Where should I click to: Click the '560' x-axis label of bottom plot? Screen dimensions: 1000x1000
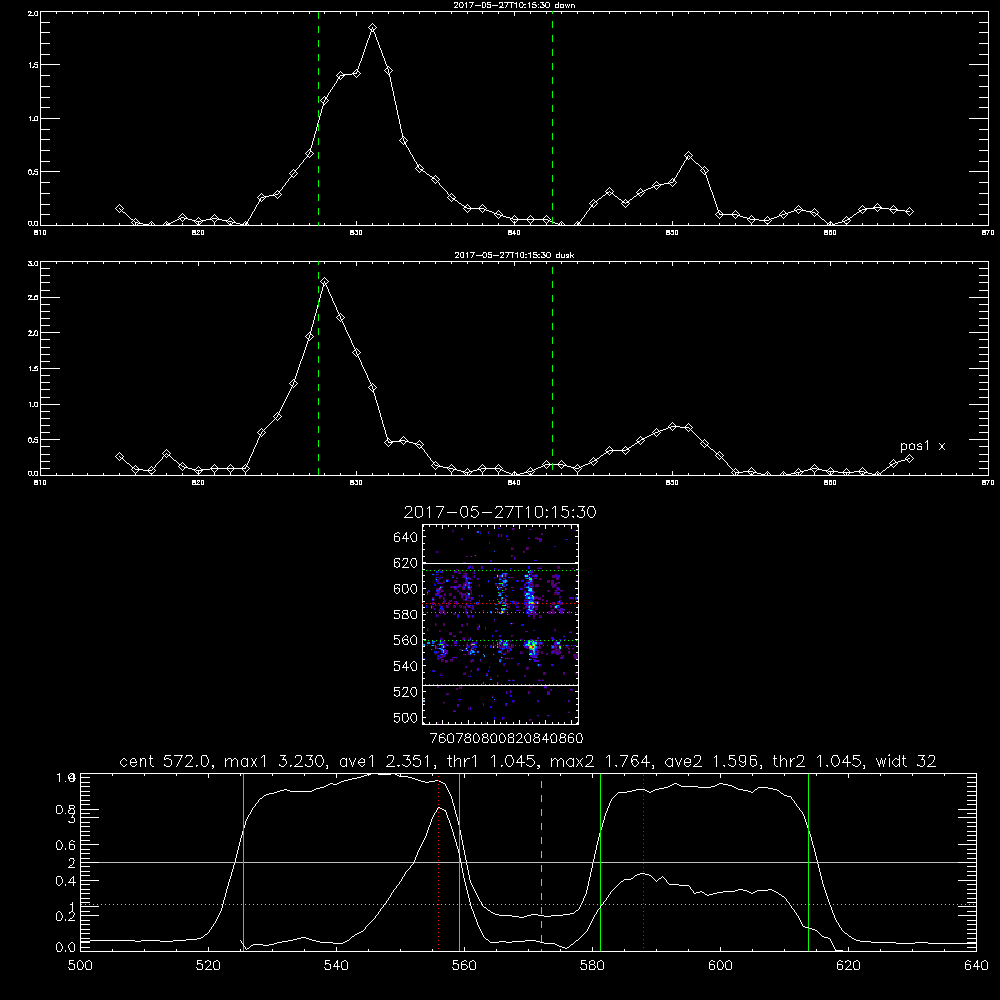(x=464, y=966)
